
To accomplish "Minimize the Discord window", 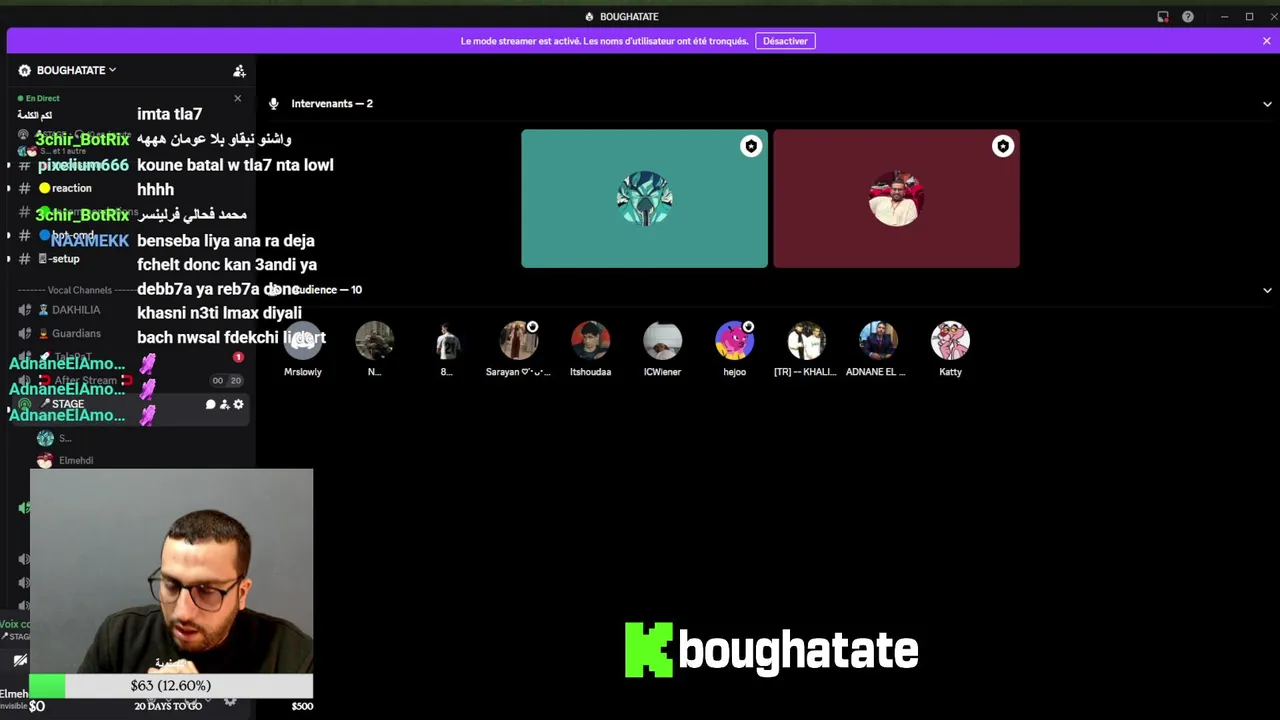I will (x=1224, y=16).
